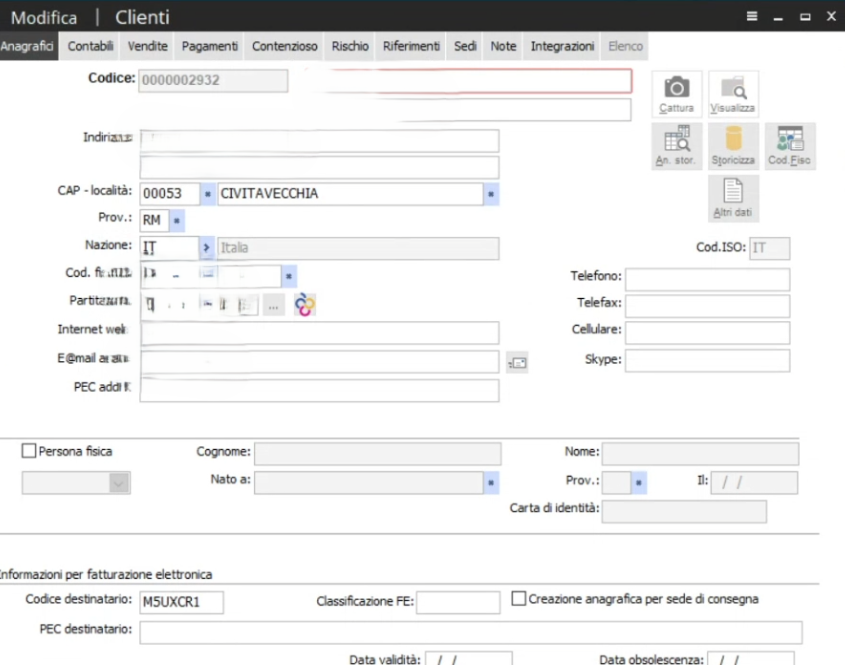Image resolution: width=845 pixels, height=665 pixels.
Task: Click the CAP field containing 00053
Action: [170, 194]
